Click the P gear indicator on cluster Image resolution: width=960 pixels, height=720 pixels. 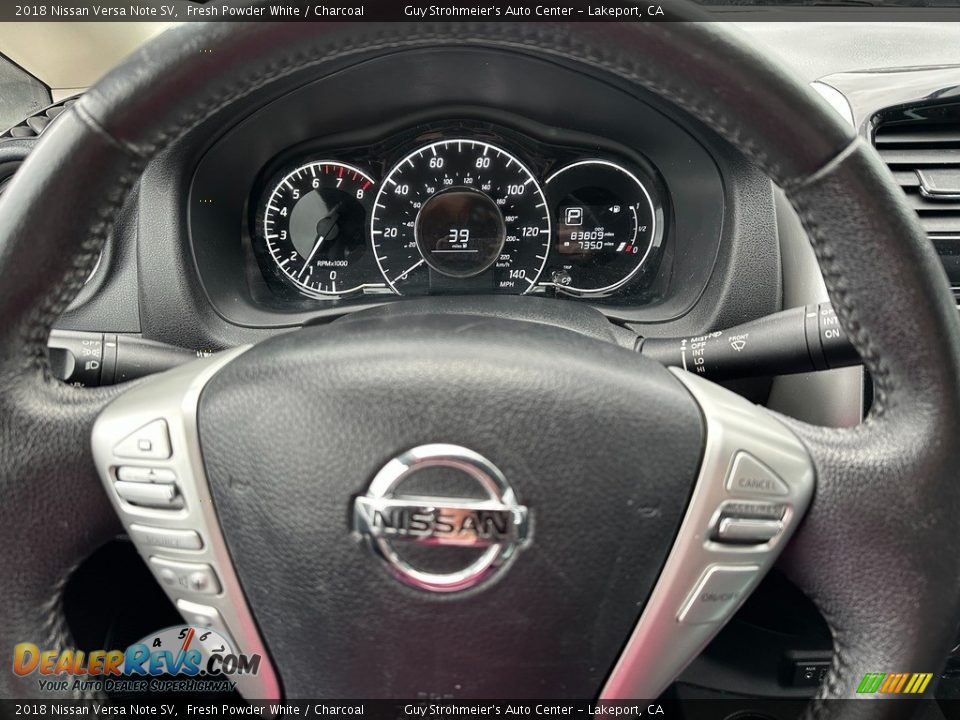tap(572, 216)
